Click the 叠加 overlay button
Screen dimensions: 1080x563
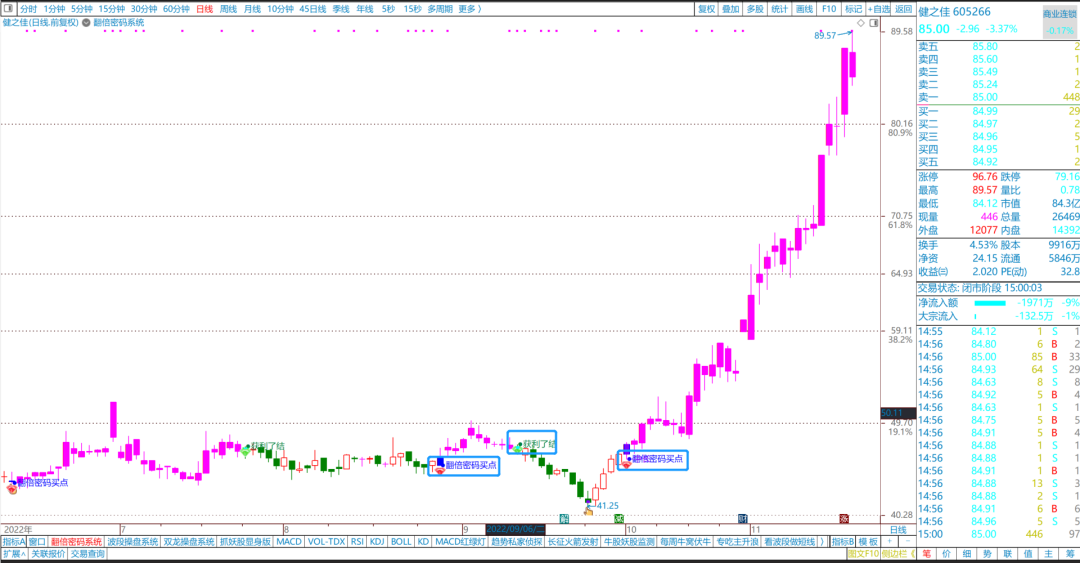click(731, 9)
